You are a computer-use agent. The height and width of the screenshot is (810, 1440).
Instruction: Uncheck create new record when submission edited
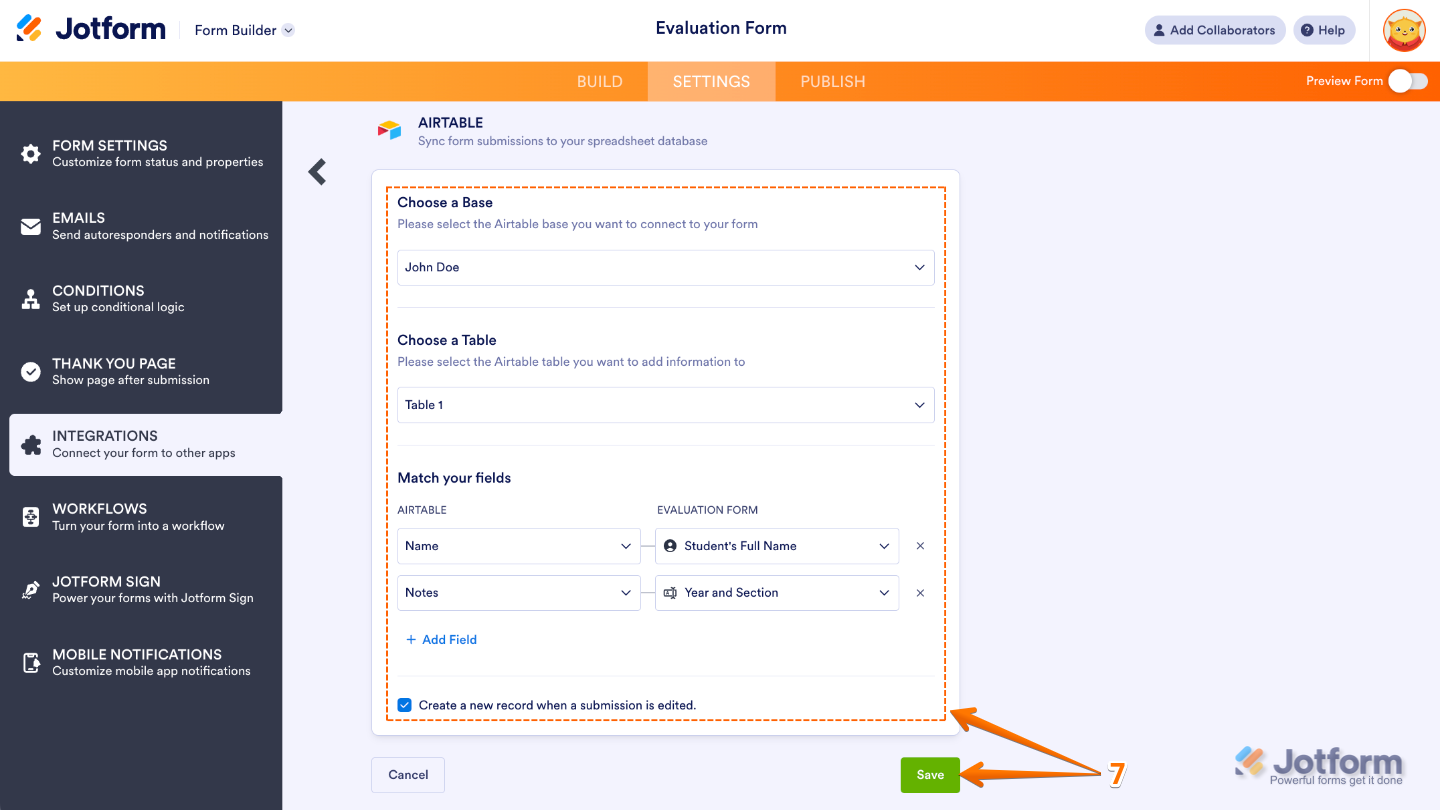tap(404, 704)
